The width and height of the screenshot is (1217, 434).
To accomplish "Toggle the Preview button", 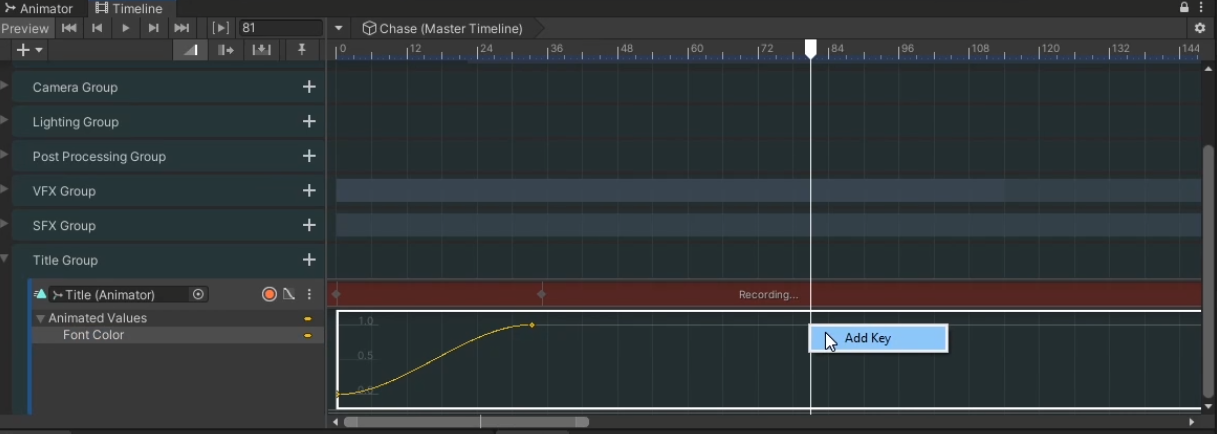I will (x=25, y=28).
